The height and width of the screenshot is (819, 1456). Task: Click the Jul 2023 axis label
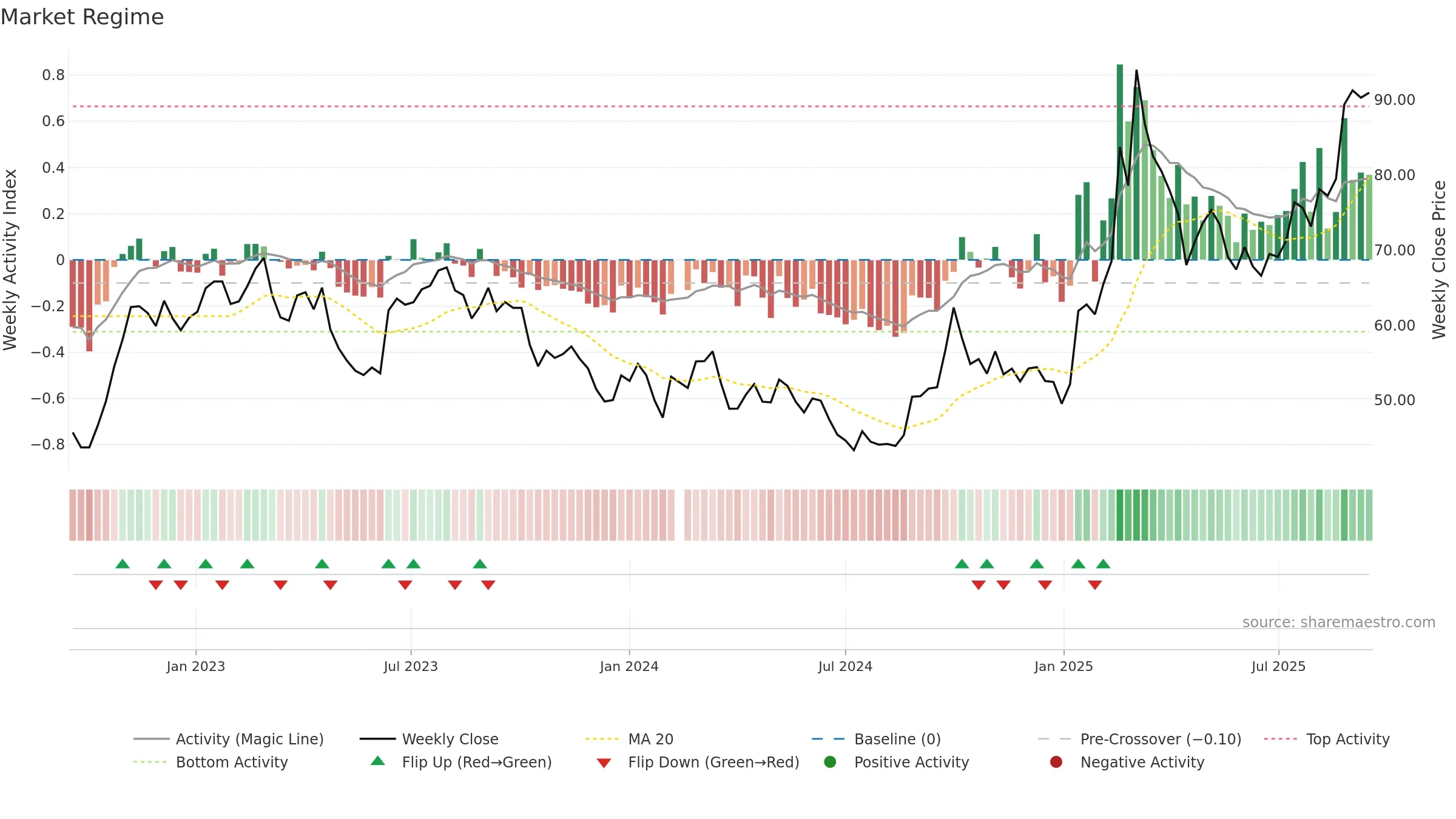411,666
